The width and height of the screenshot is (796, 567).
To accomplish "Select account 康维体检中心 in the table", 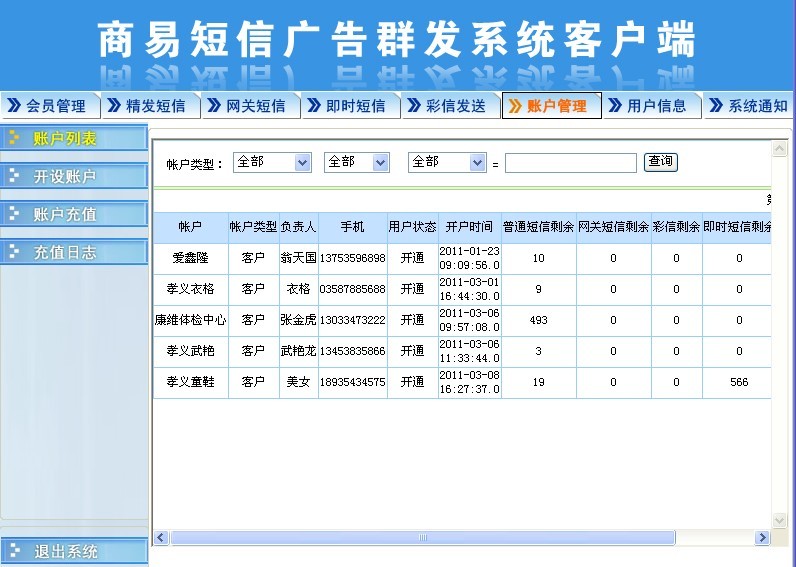I will click(x=190, y=320).
